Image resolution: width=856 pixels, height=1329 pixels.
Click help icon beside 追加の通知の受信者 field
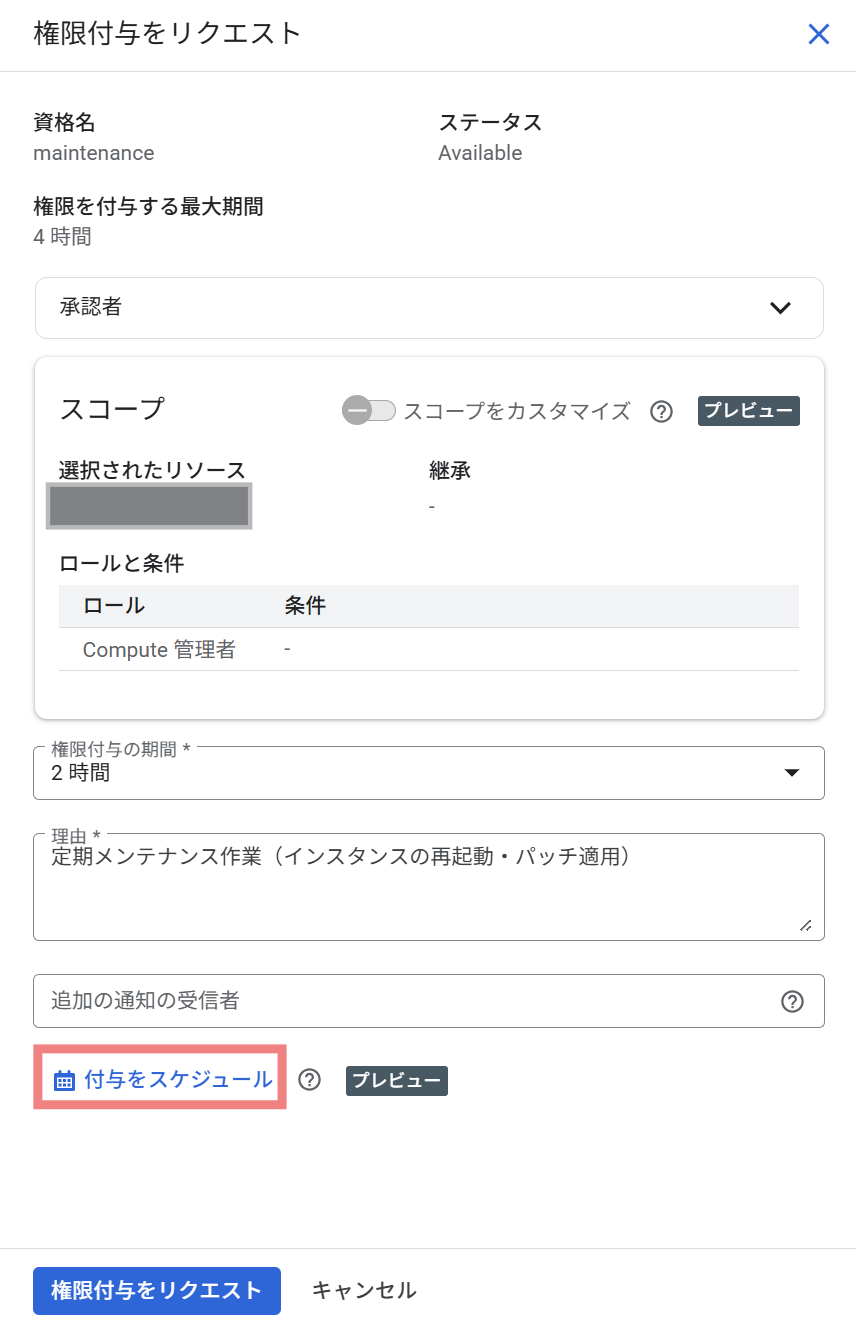click(792, 1000)
